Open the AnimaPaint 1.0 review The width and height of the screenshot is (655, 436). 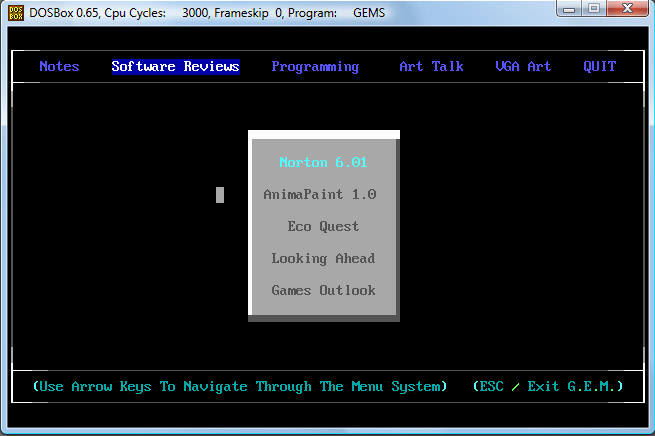click(319, 194)
